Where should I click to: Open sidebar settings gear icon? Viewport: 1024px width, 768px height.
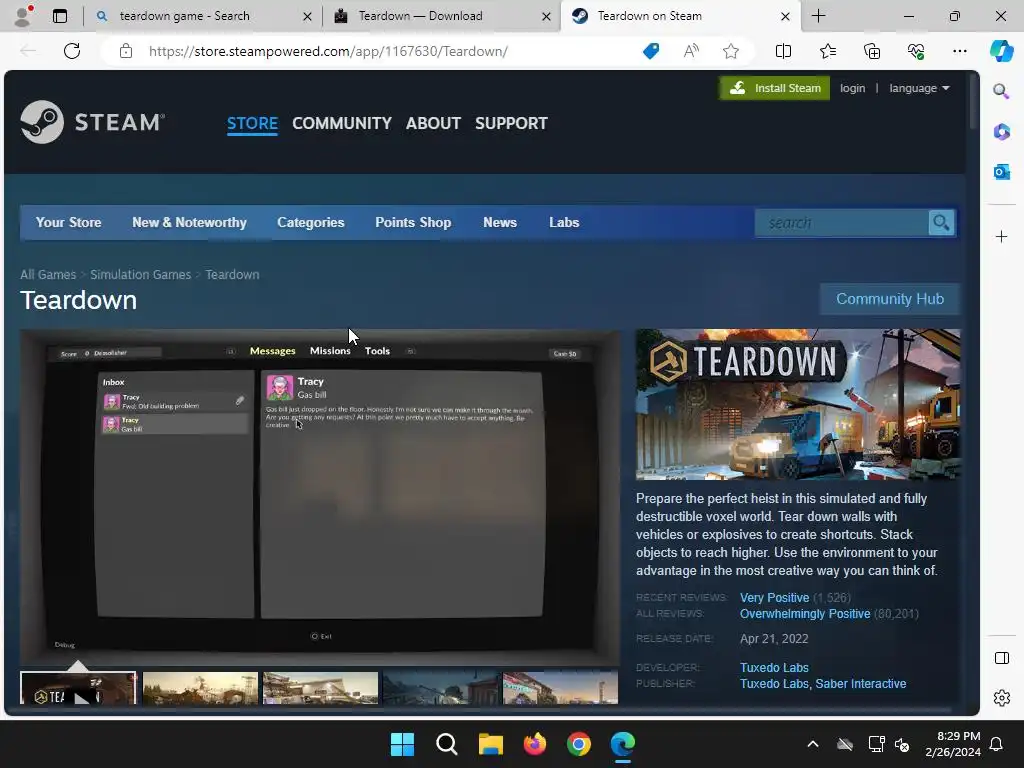pyautogui.click(x=1001, y=698)
